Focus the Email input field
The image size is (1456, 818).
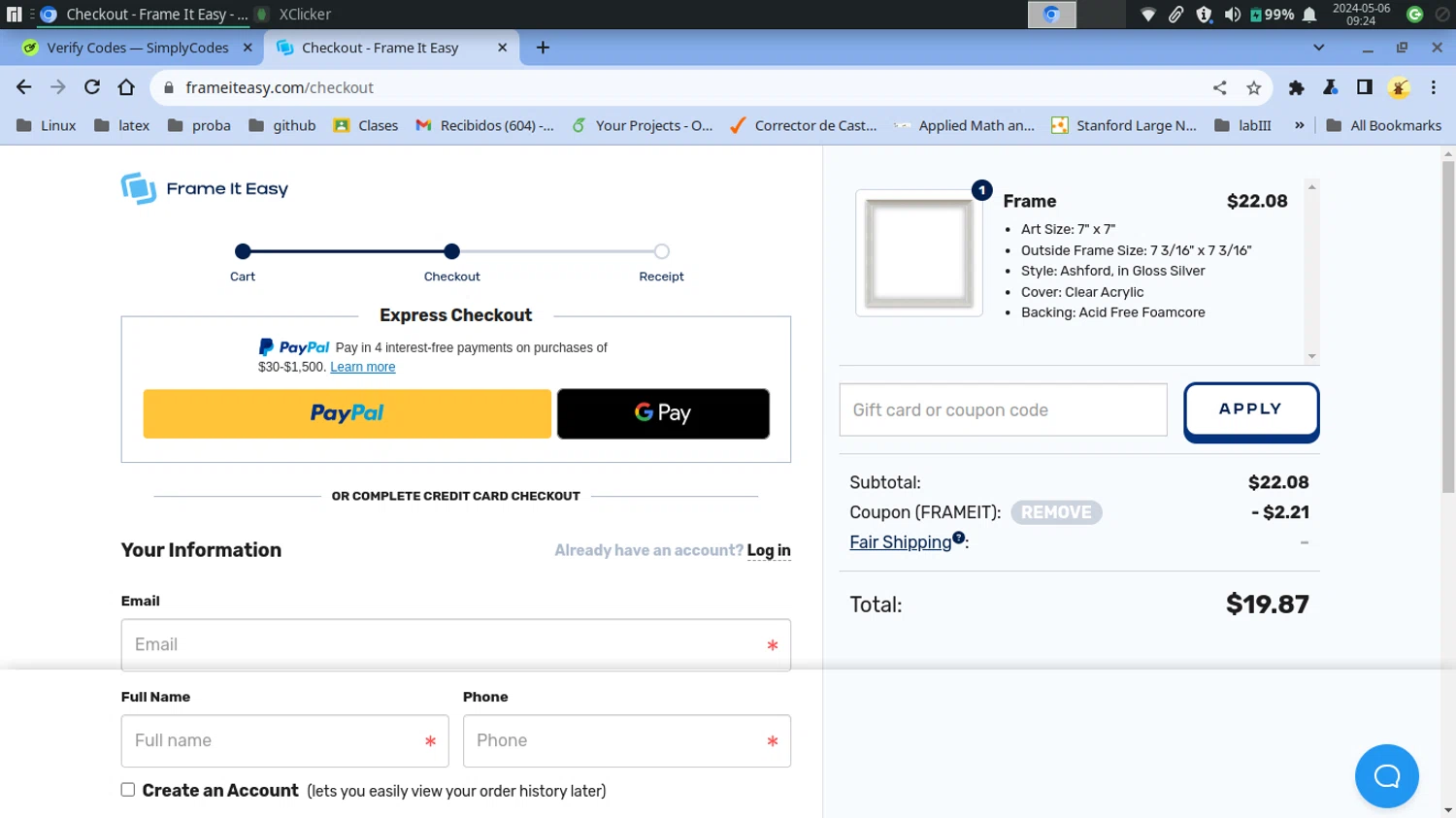coord(456,645)
